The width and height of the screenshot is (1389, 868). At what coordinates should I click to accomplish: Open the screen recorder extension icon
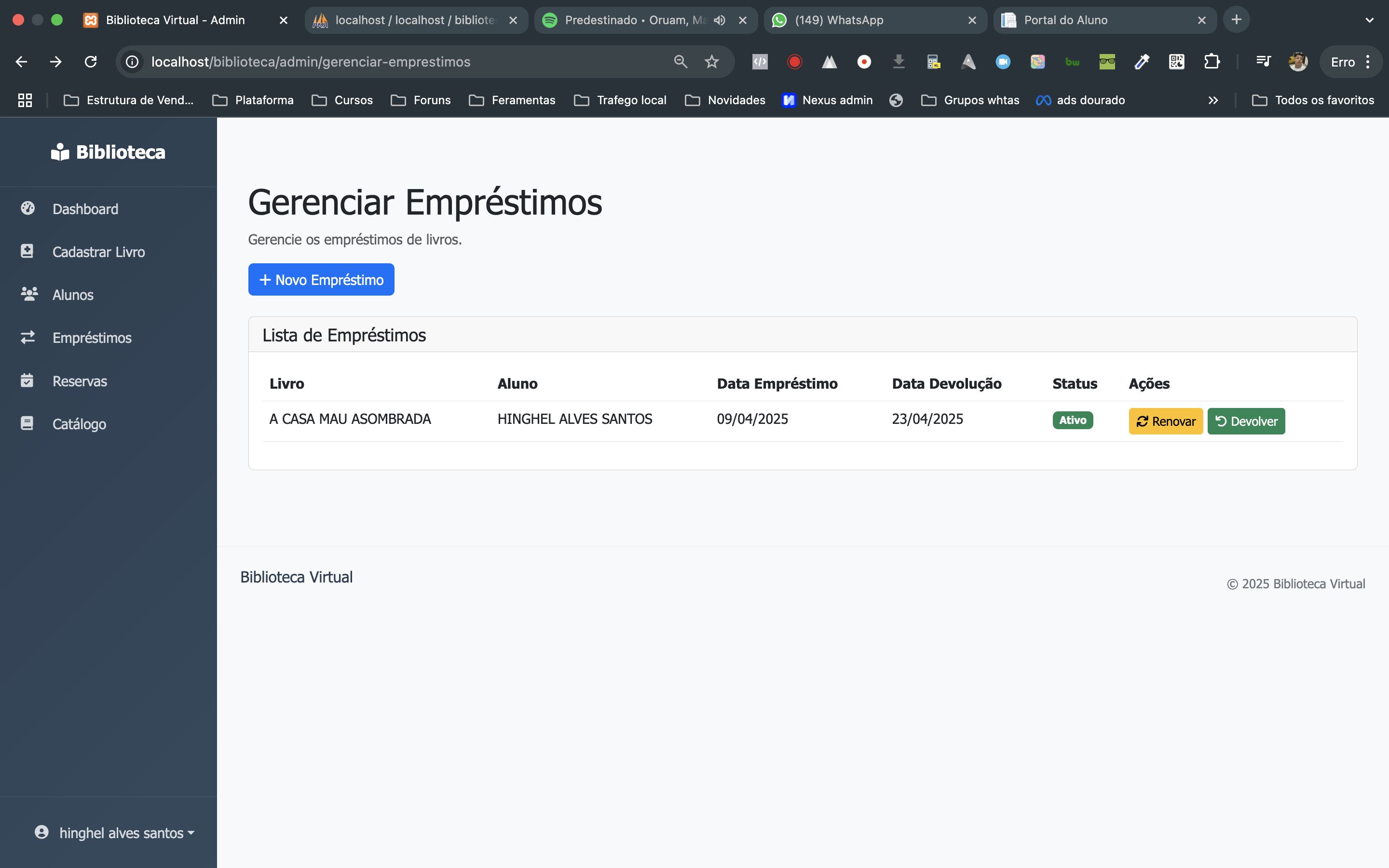click(x=794, y=61)
